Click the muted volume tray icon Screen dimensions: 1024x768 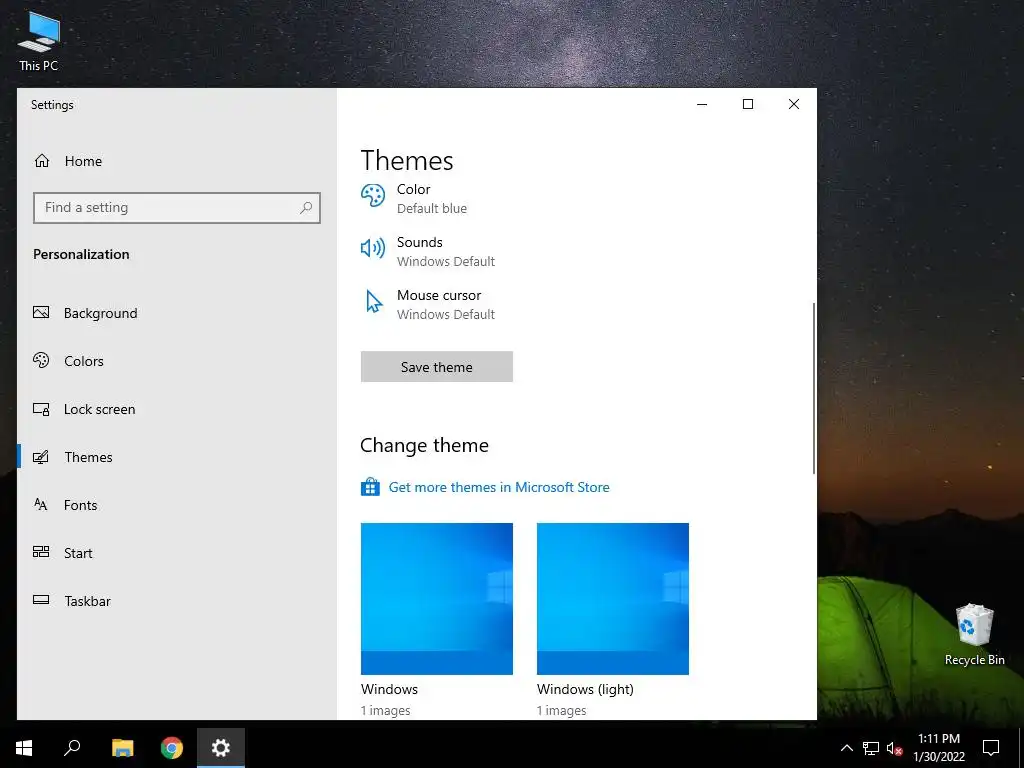coord(894,748)
